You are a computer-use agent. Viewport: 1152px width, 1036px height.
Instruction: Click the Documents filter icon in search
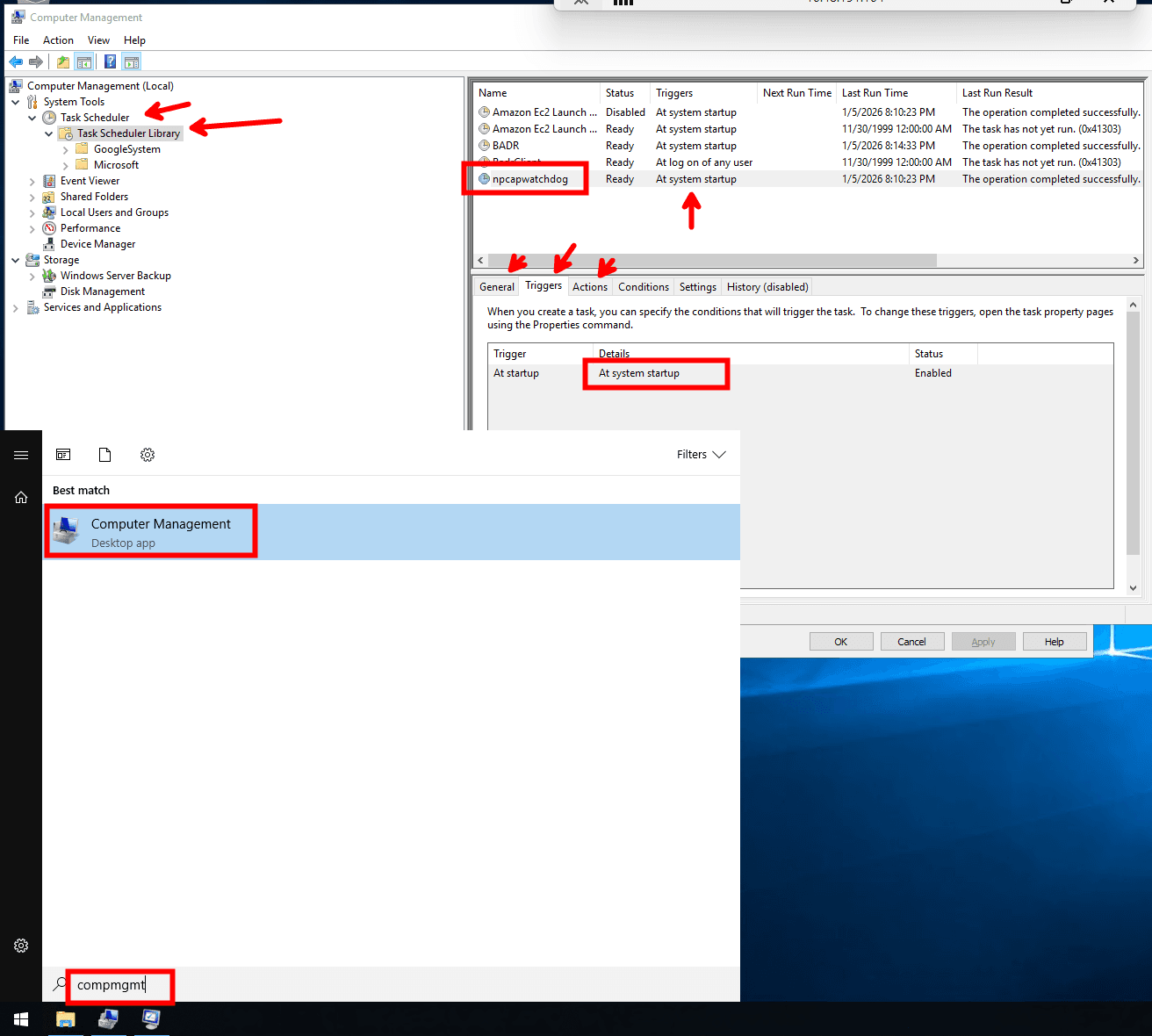click(x=105, y=455)
